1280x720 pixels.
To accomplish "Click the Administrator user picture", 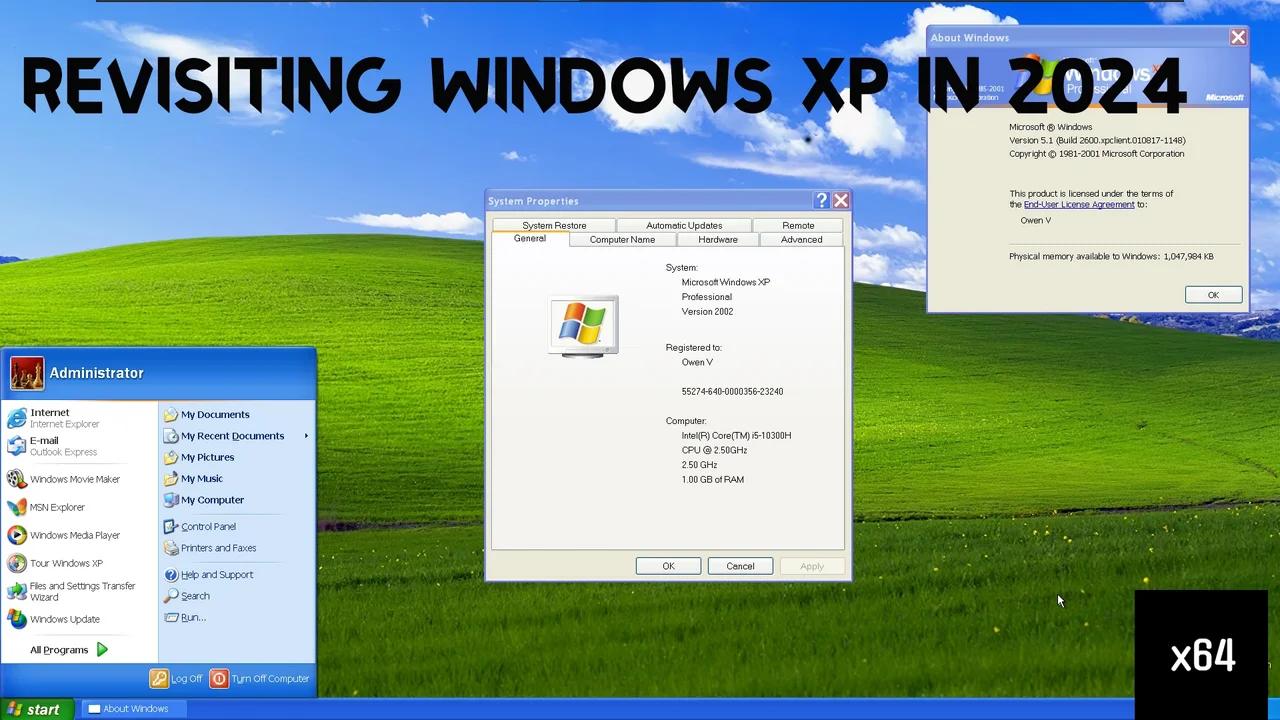I will [27, 373].
